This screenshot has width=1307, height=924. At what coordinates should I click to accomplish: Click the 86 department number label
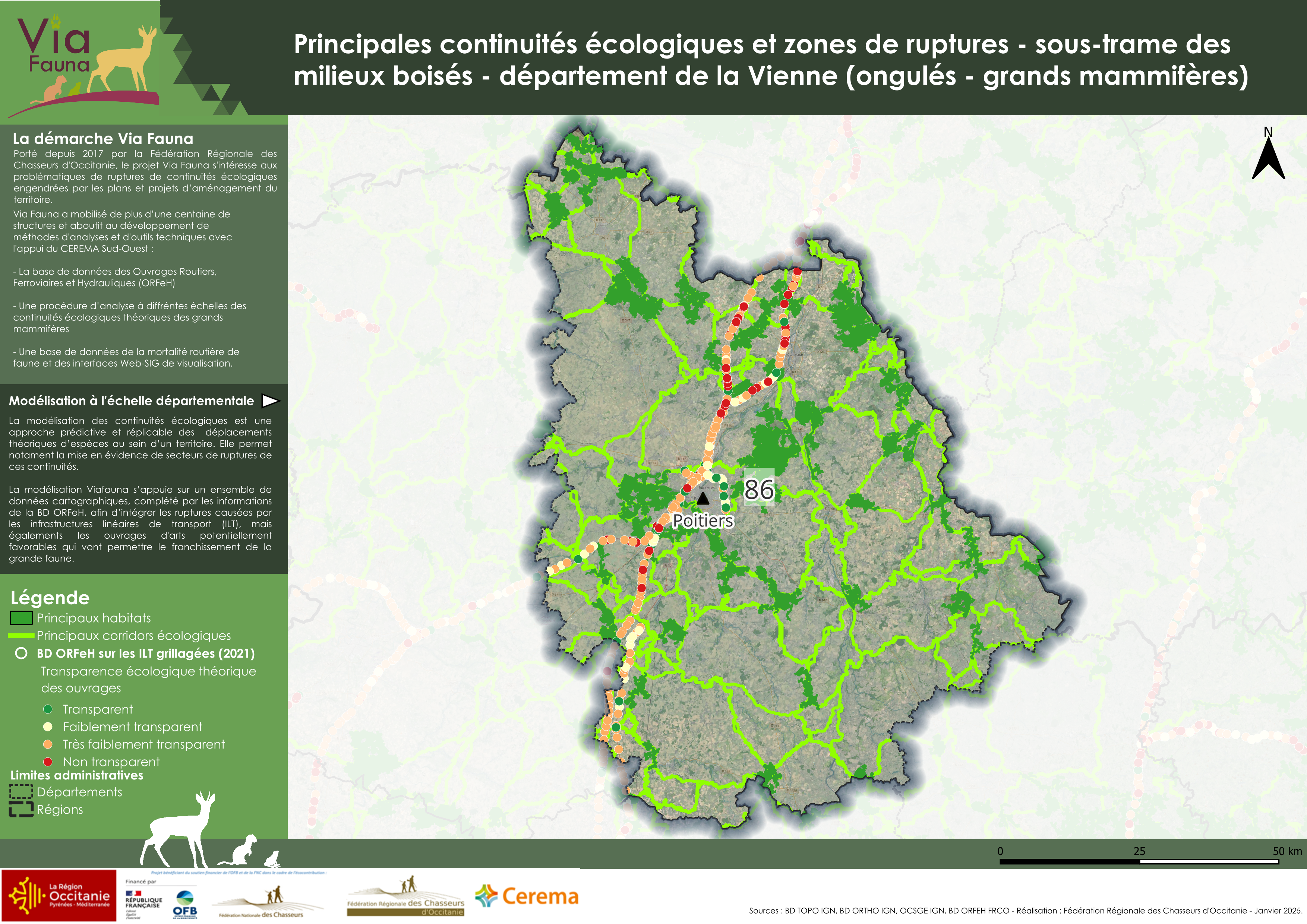pos(759,490)
